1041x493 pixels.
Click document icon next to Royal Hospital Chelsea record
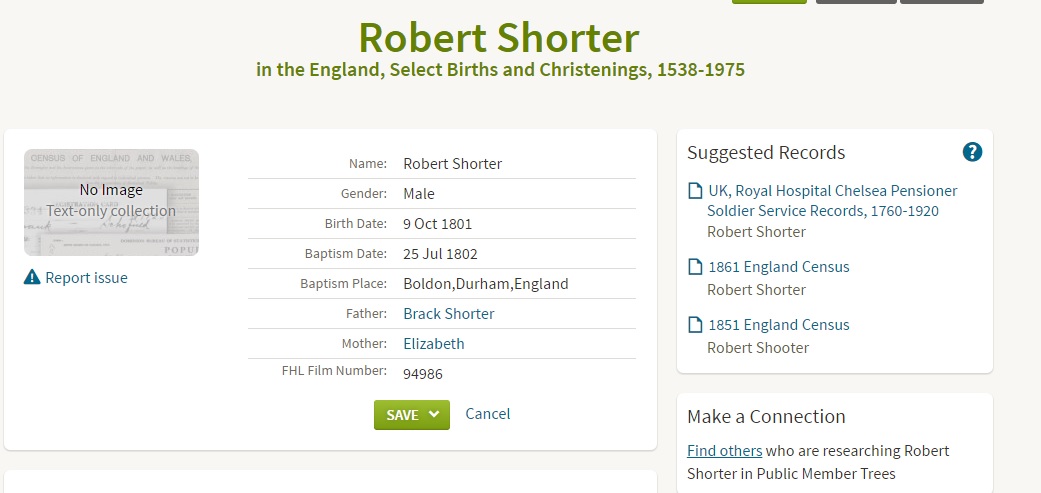point(695,191)
